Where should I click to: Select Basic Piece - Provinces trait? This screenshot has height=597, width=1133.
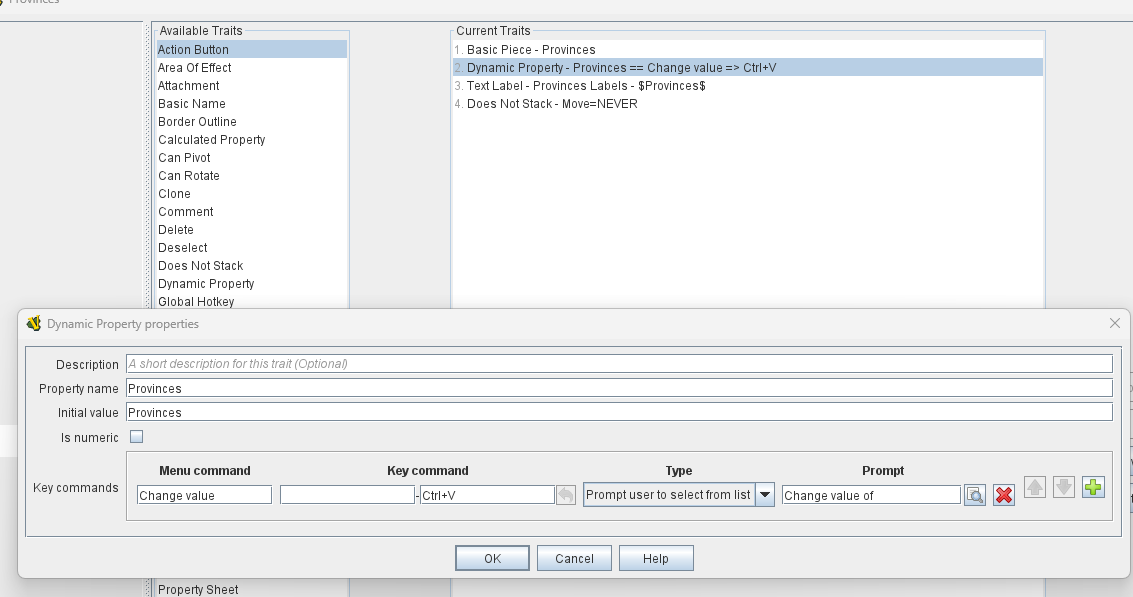531,50
